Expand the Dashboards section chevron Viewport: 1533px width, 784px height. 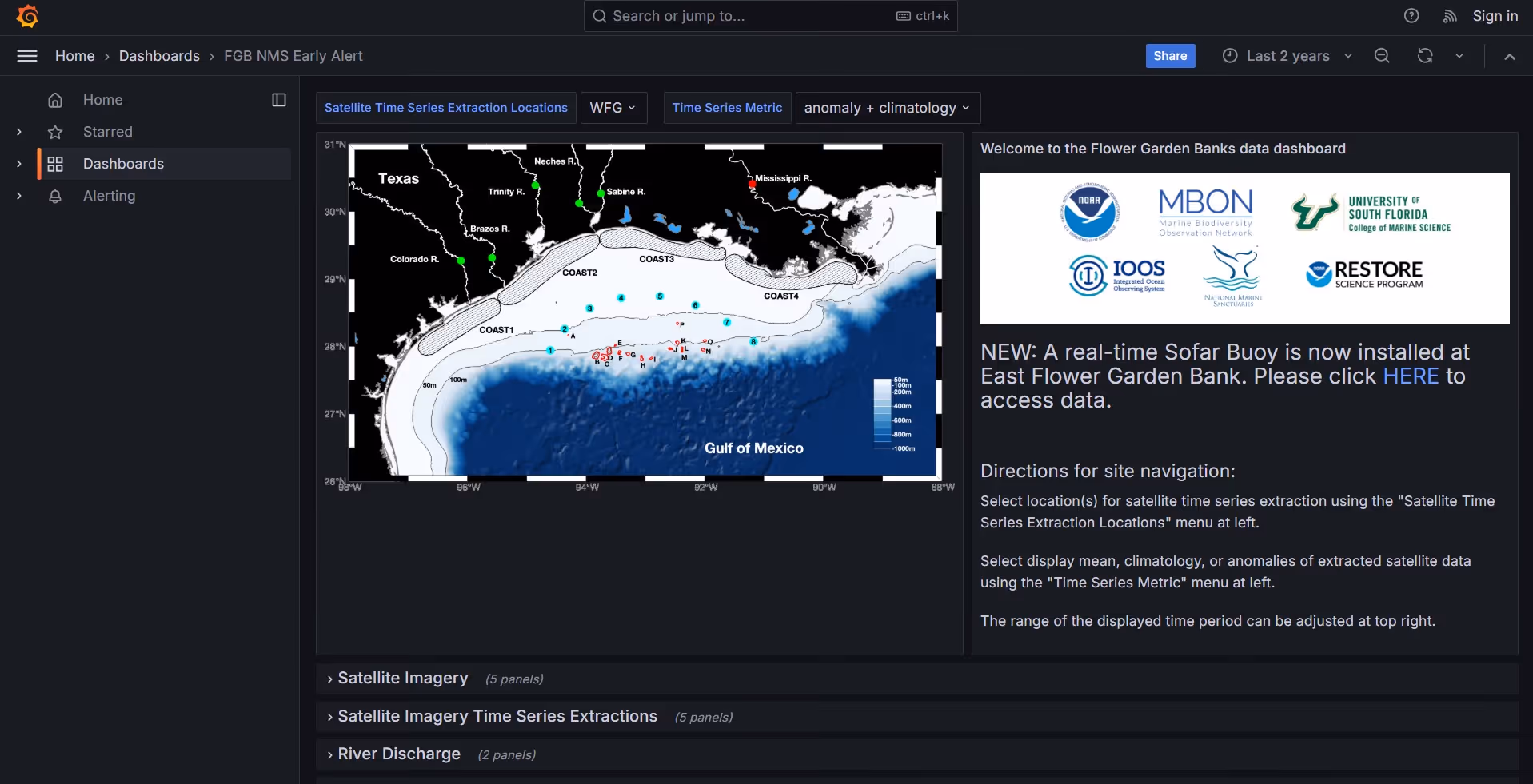point(19,164)
